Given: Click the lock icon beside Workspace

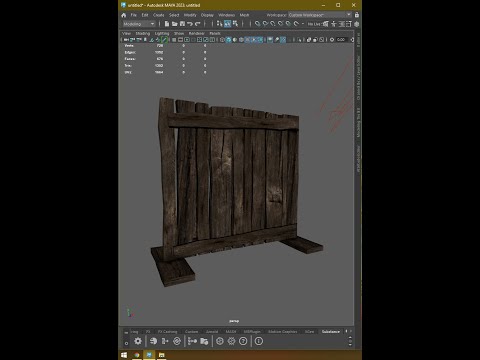Looking at the screenshot, I should 357,15.
